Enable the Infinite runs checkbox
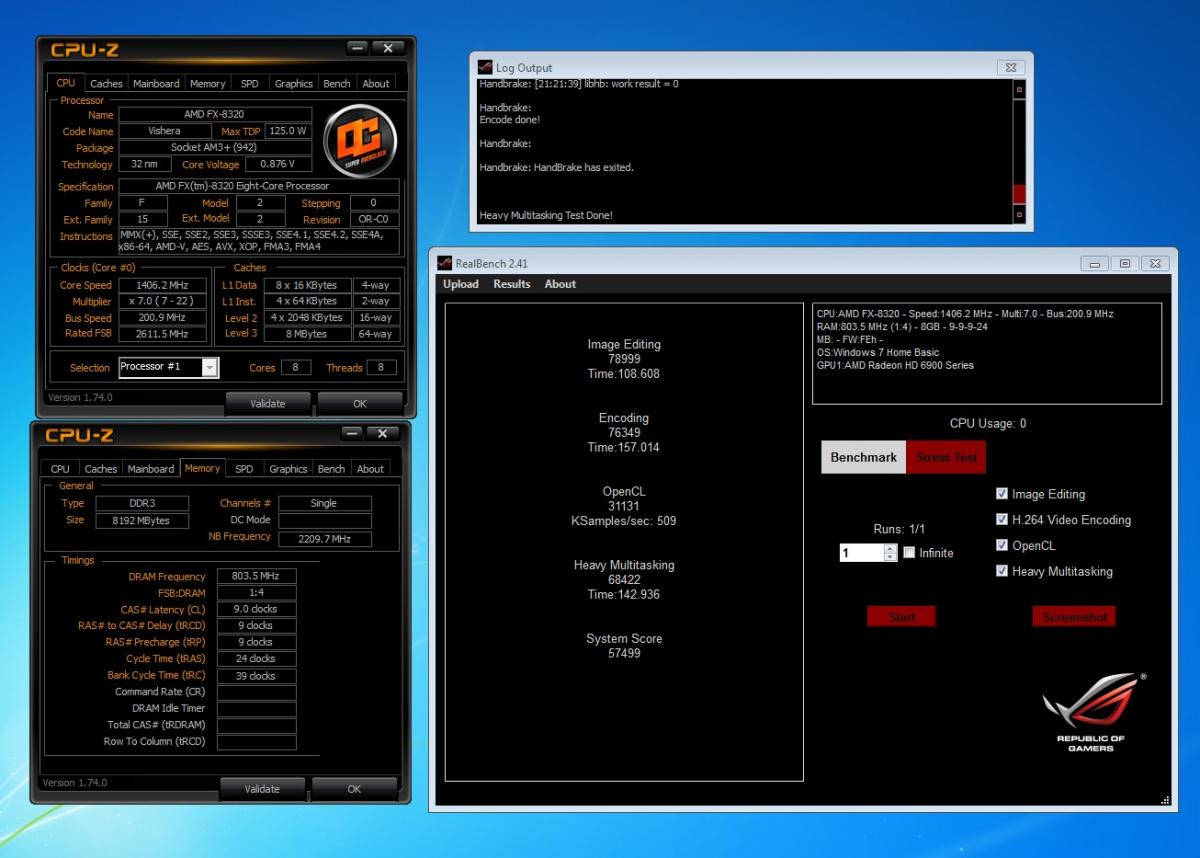This screenshot has width=1200, height=858. [x=909, y=552]
